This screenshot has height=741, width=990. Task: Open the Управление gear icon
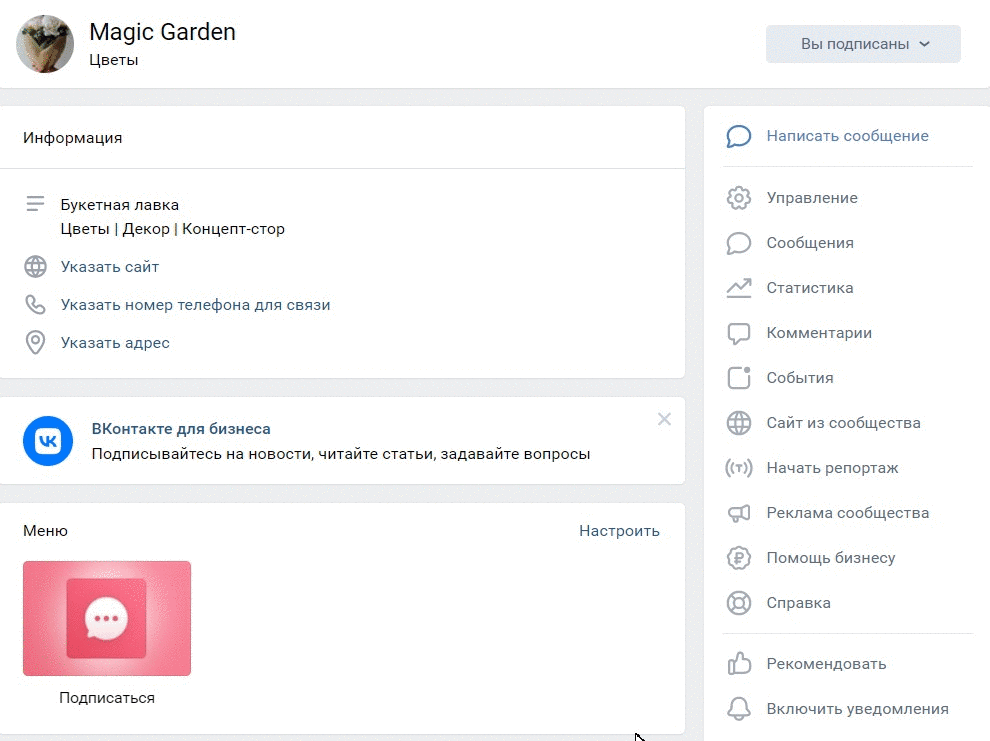[x=739, y=198]
